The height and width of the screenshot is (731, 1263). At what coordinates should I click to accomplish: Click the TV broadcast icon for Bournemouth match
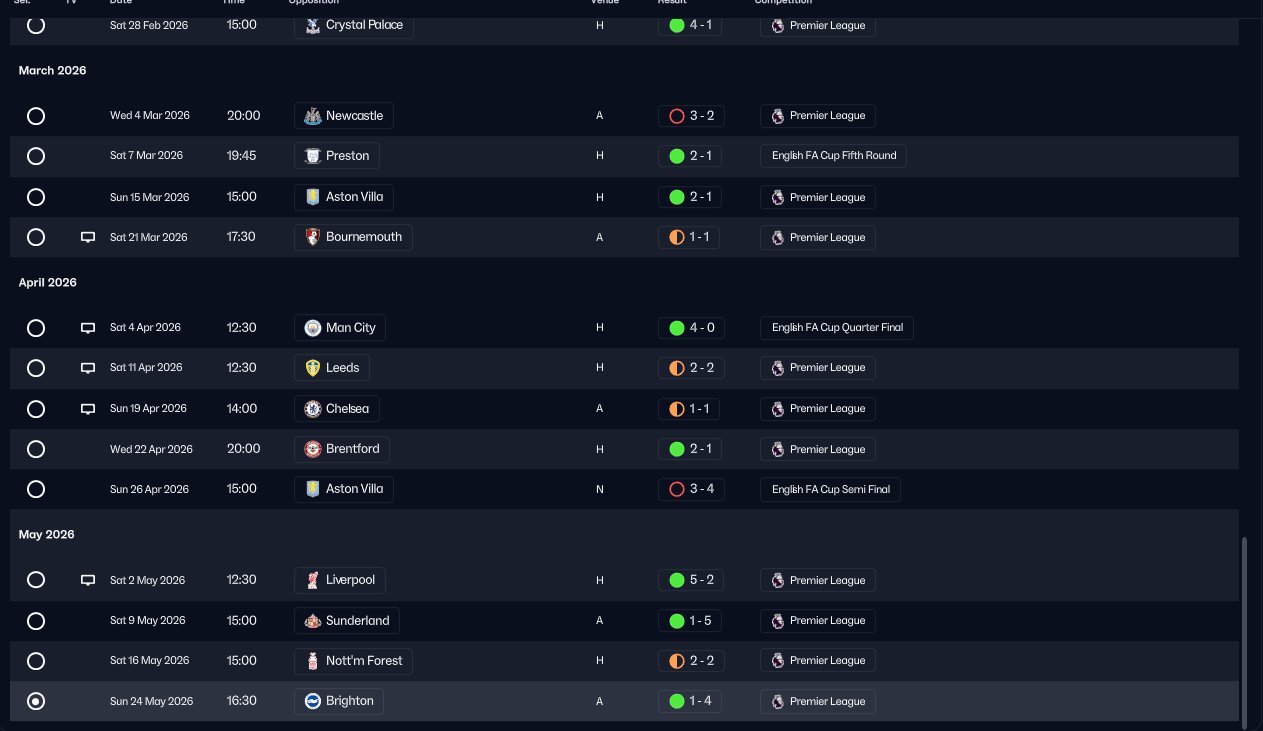pyautogui.click(x=88, y=237)
